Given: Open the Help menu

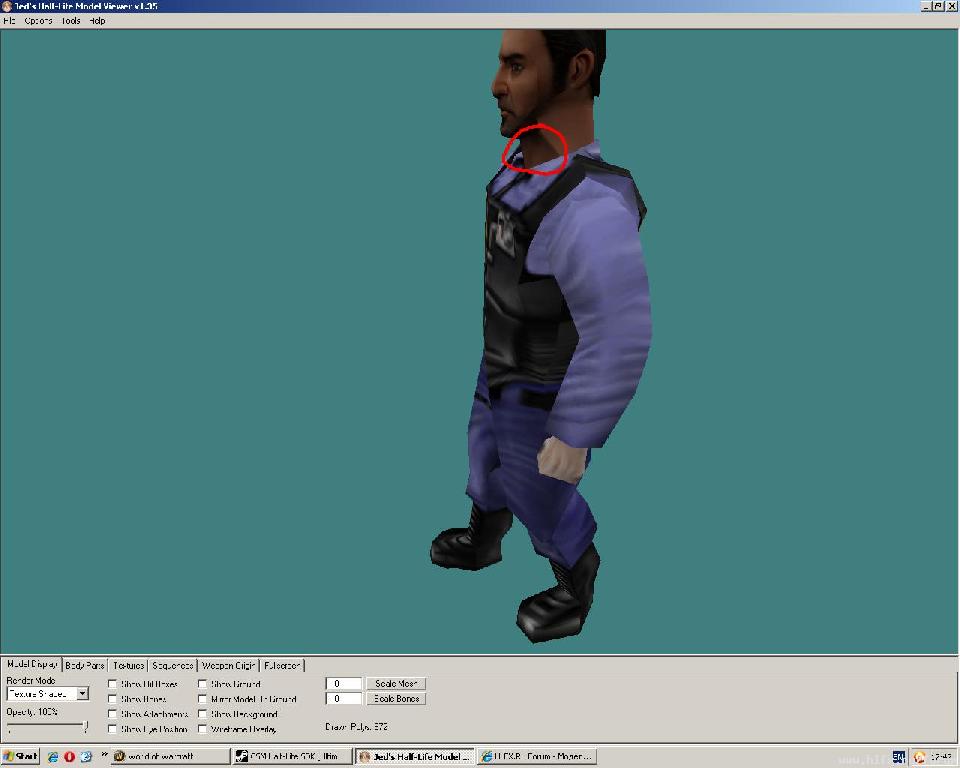Looking at the screenshot, I should [x=97, y=21].
